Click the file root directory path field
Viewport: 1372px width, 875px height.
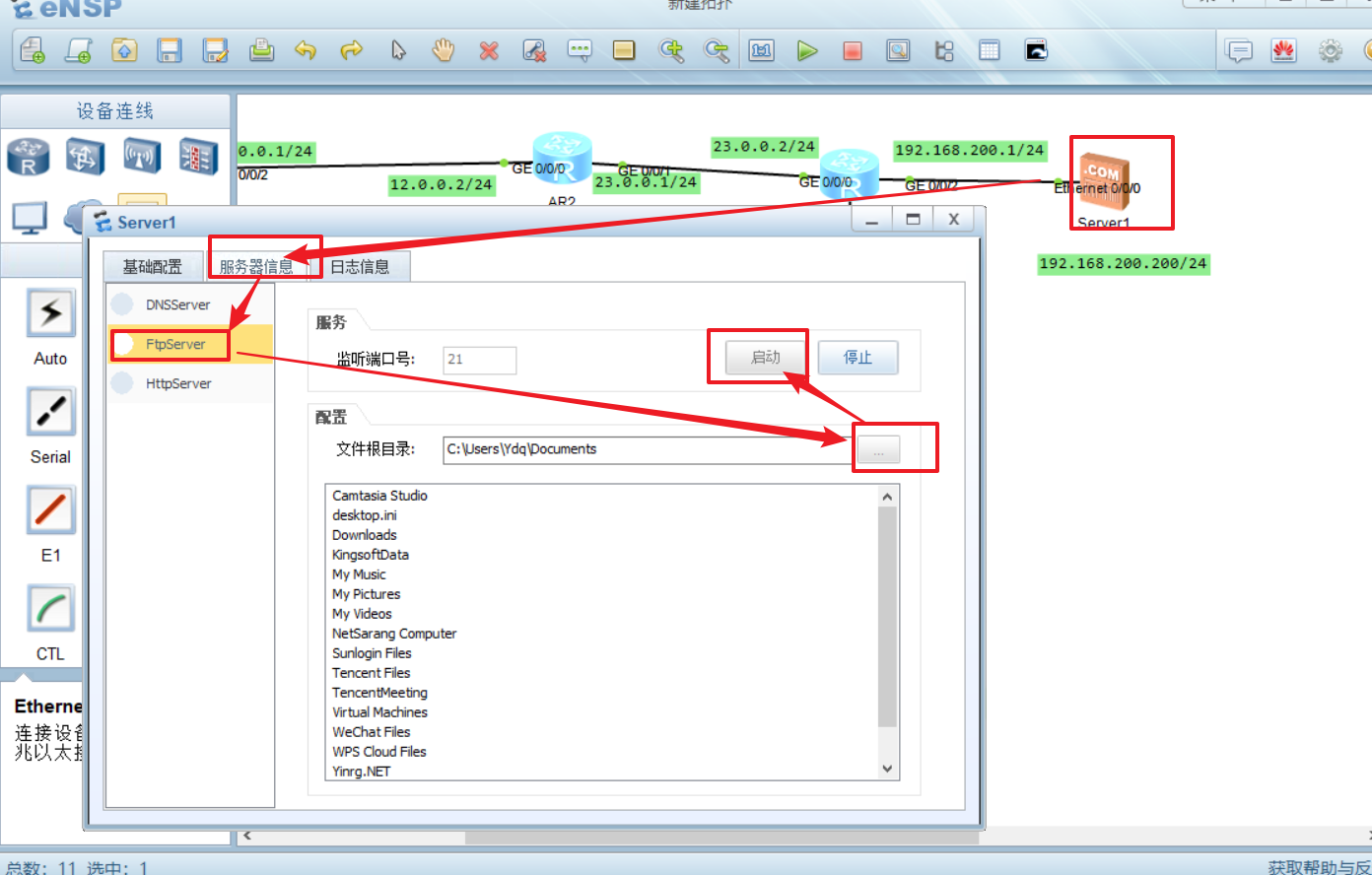pyautogui.click(x=646, y=449)
